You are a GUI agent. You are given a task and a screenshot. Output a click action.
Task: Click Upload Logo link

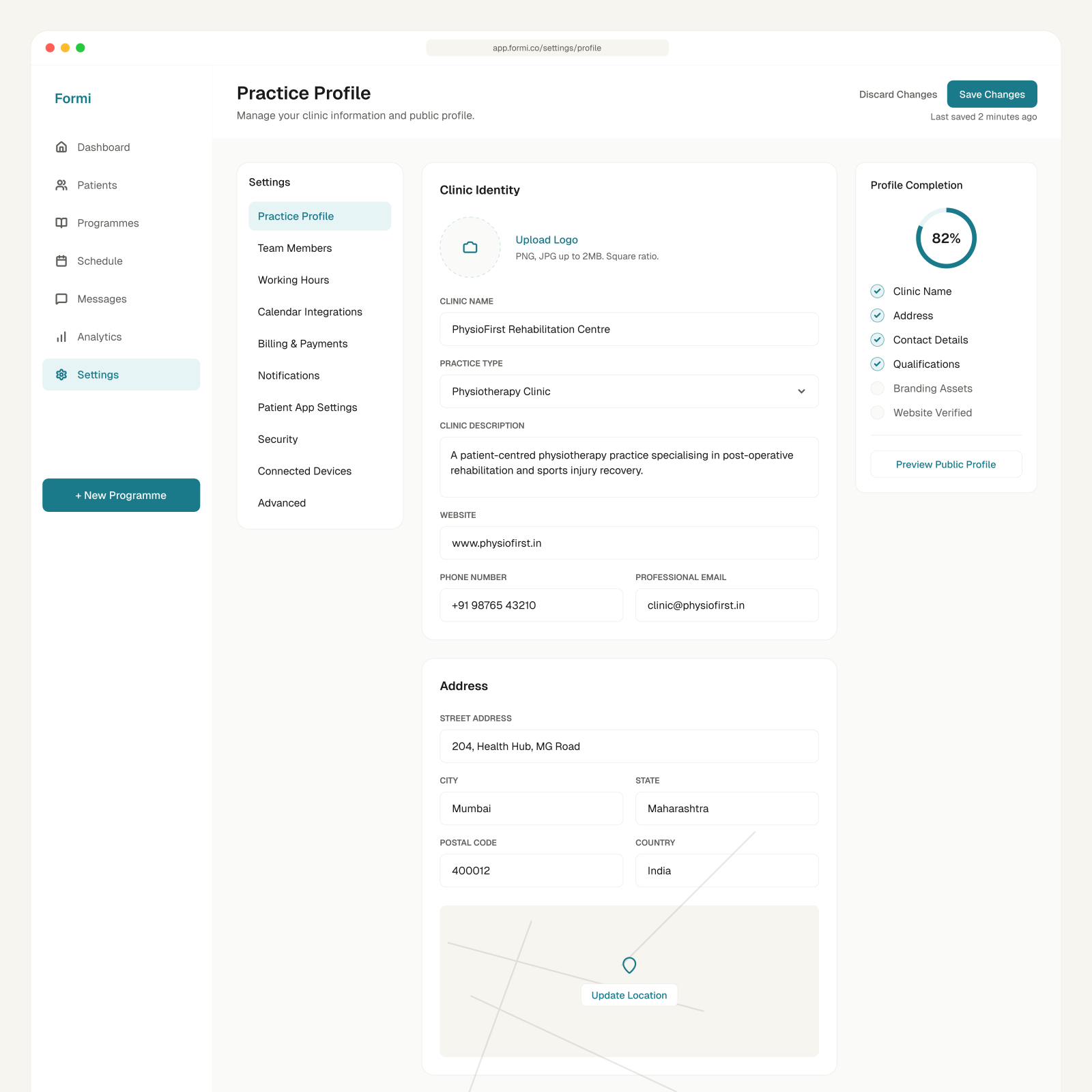coord(547,240)
